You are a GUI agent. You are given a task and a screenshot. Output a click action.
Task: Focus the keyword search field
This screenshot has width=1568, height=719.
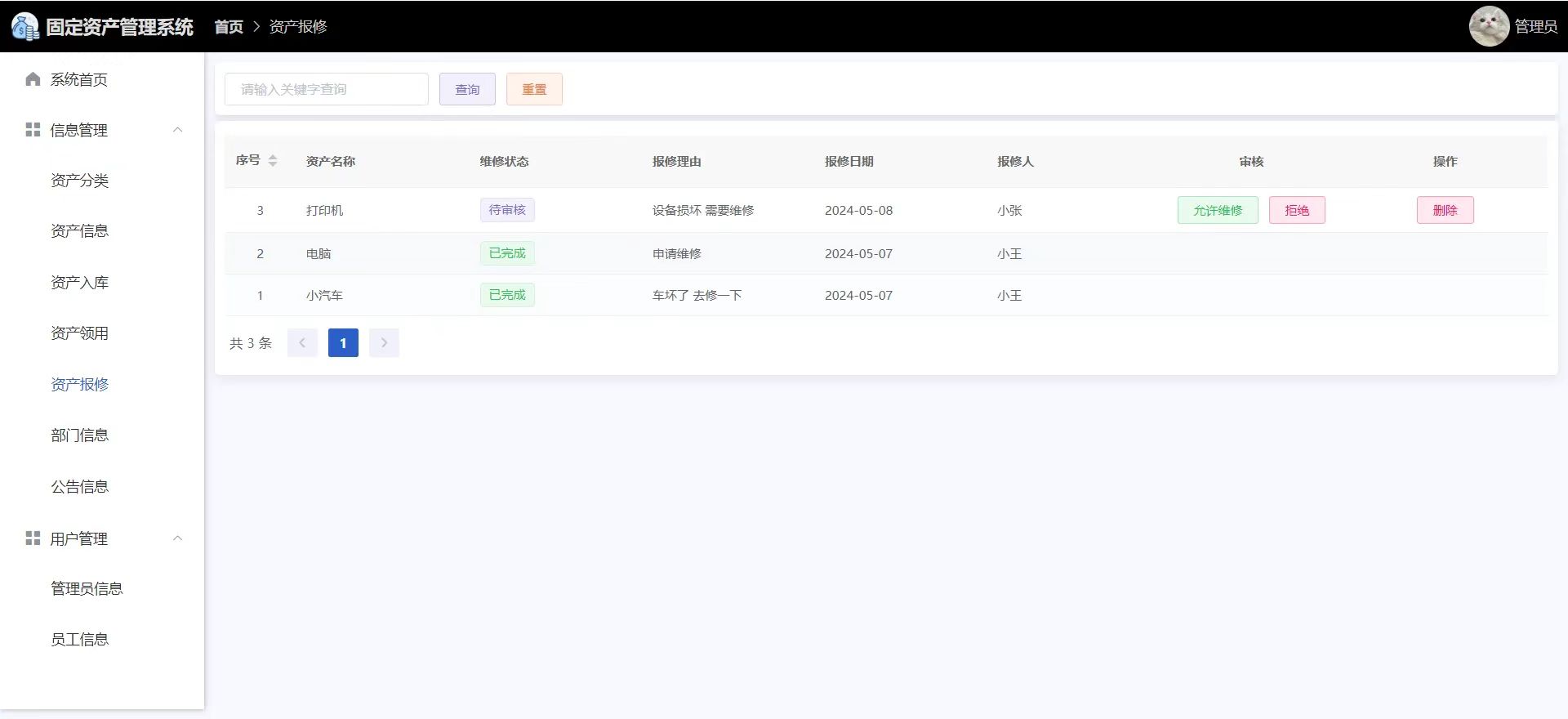tap(327, 89)
